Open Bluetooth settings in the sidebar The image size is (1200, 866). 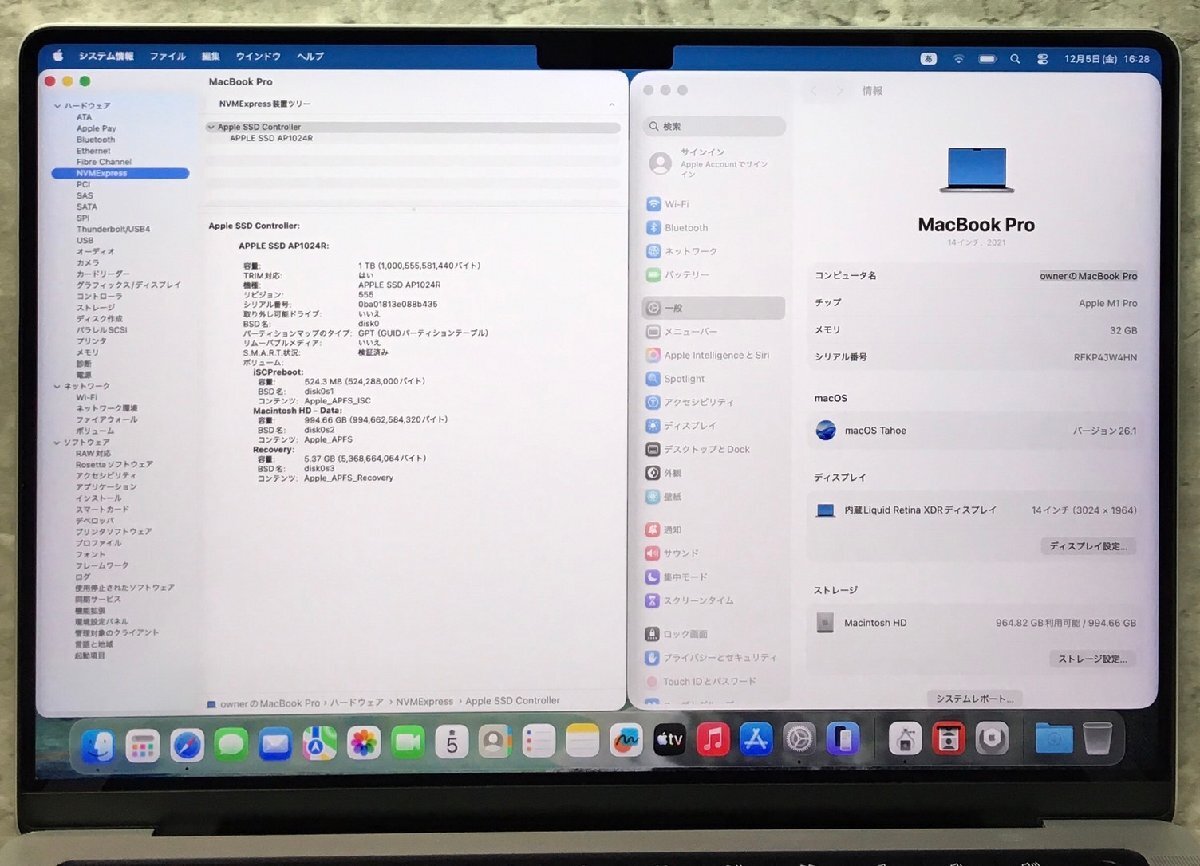(685, 228)
